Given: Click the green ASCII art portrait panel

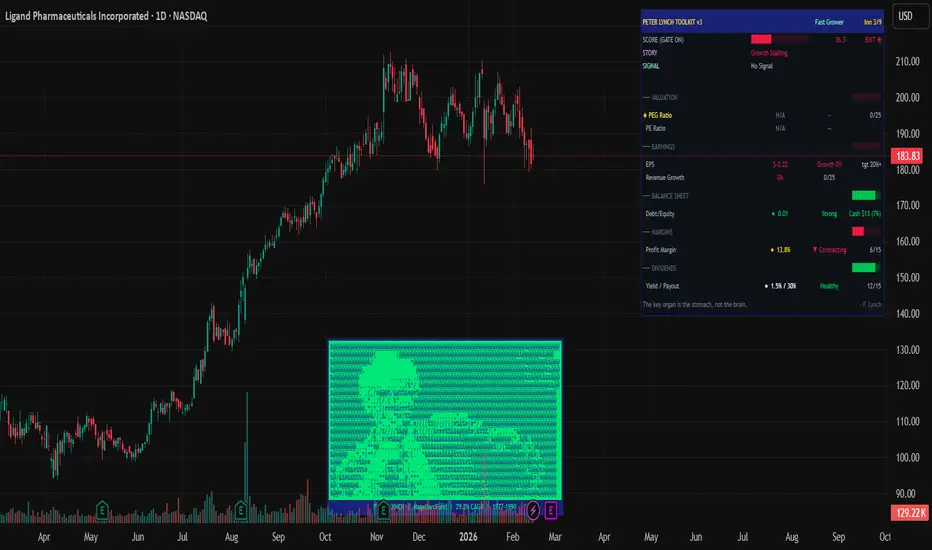Looking at the screenshot, I should 445,420.
